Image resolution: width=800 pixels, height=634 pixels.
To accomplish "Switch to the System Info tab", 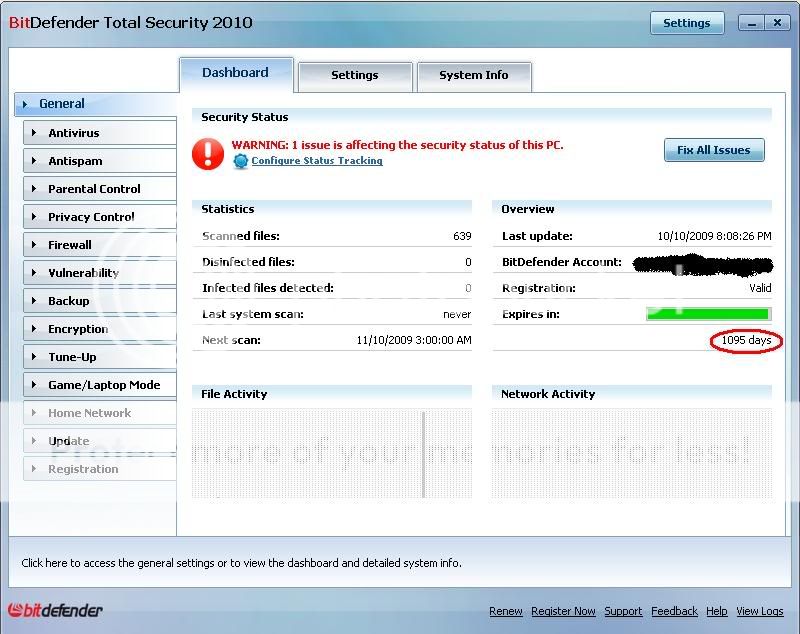I will 474,75.
